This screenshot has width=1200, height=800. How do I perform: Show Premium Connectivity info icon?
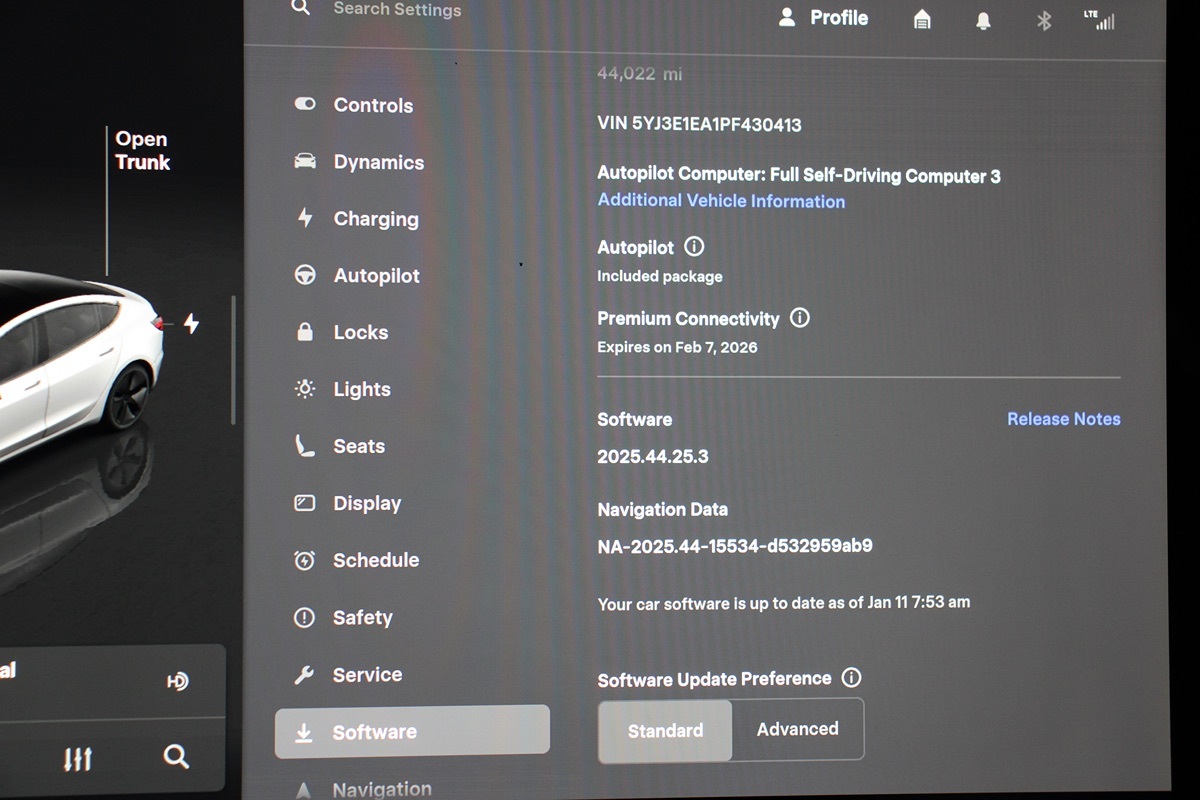coord(800,318)
